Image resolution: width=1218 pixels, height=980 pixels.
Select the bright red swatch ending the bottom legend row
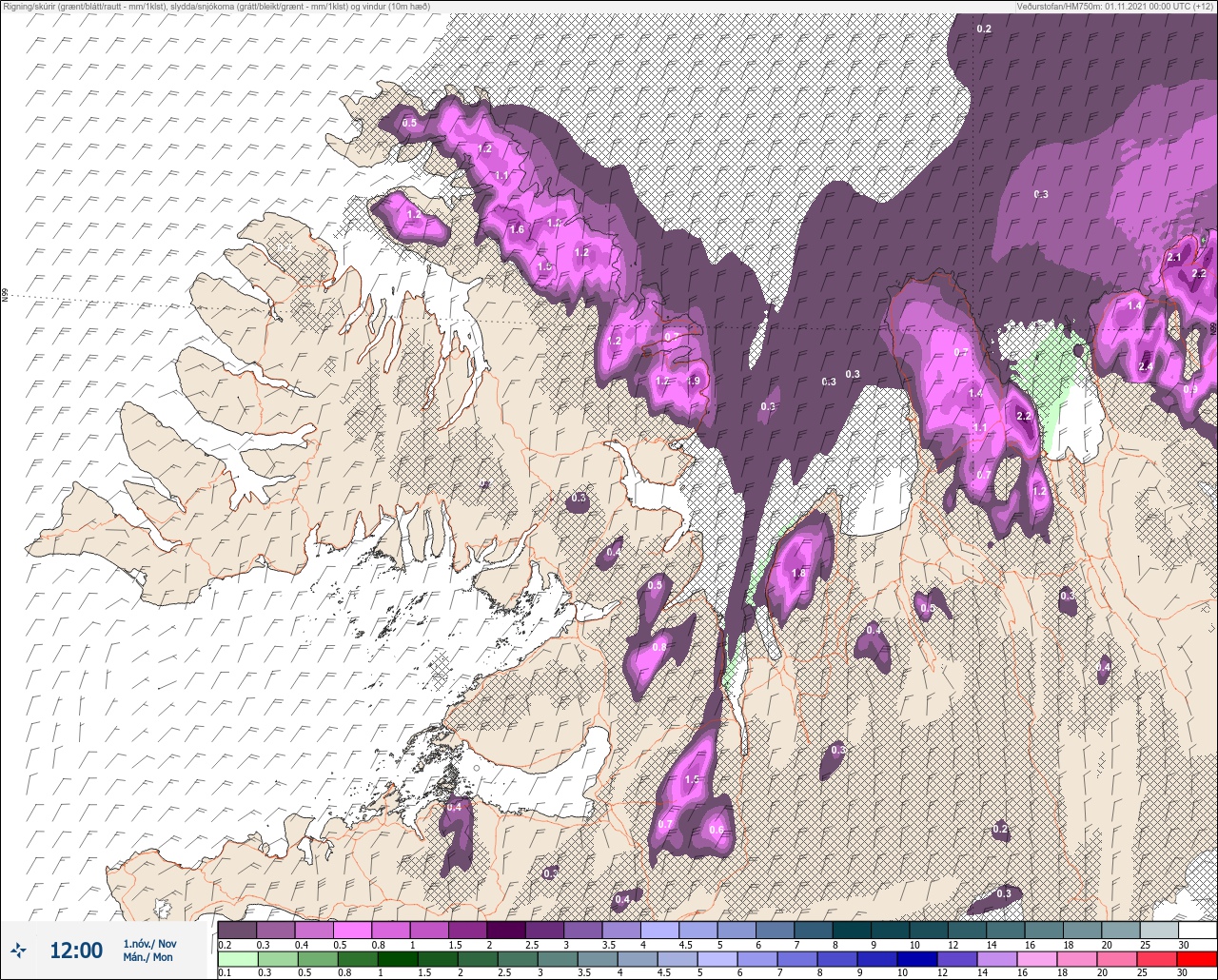point(1197,958)
